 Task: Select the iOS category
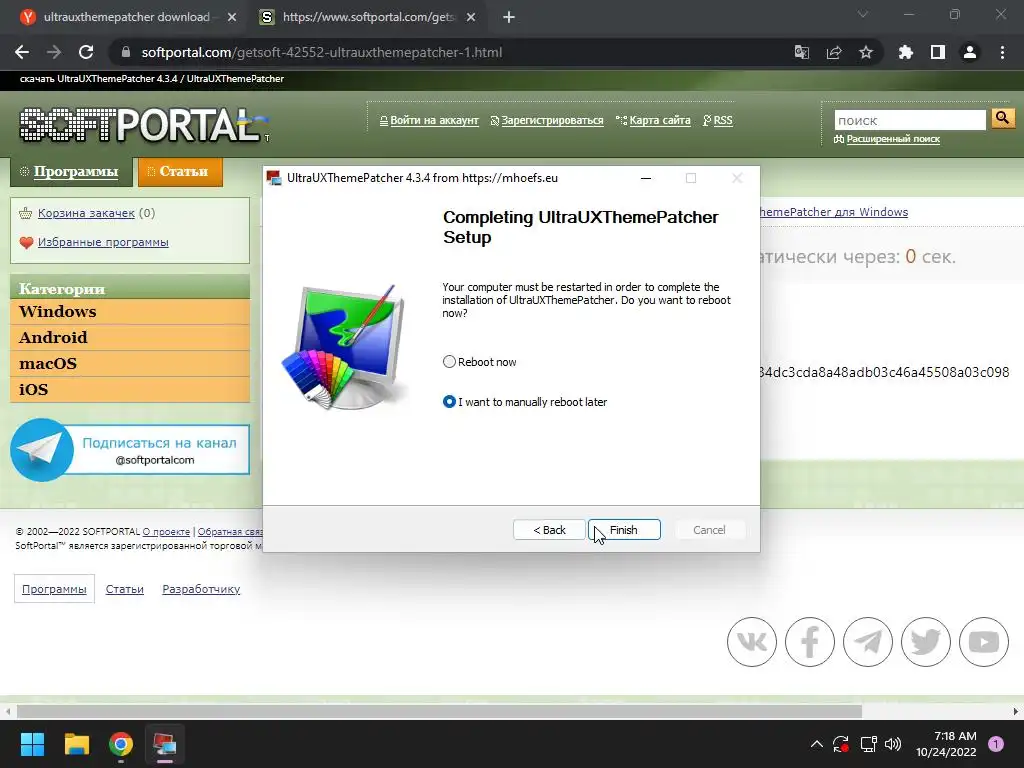point(130,390)
